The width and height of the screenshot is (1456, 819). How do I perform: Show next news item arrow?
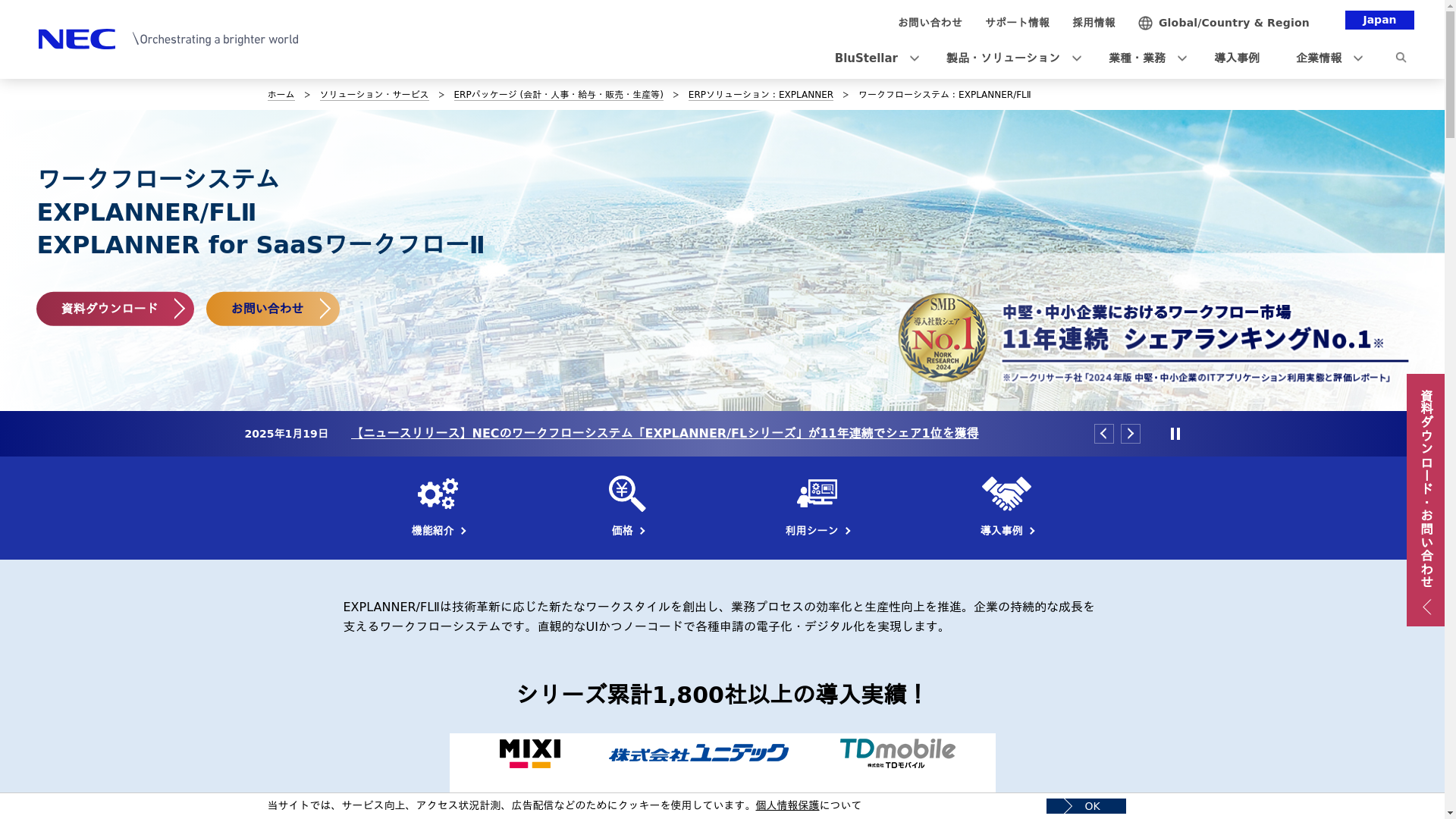(x=1131, y=434)
